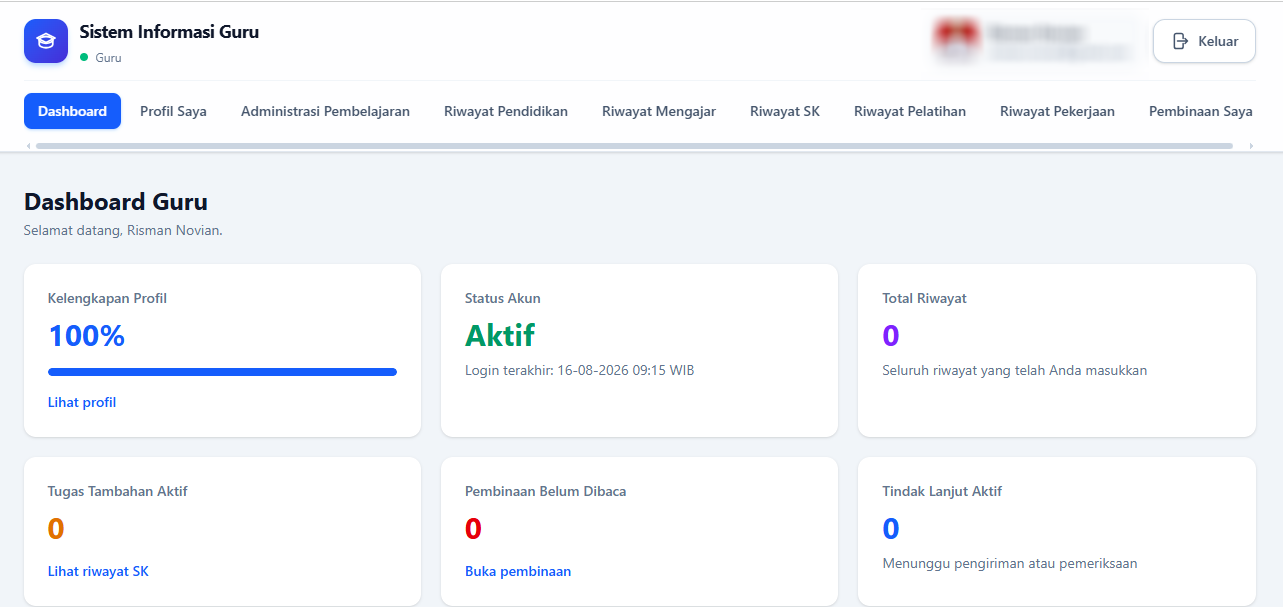Click the Keluar logout button
Image resolution: width=1283 pixels, height=607 pixels.
[x=1204, y=41]
